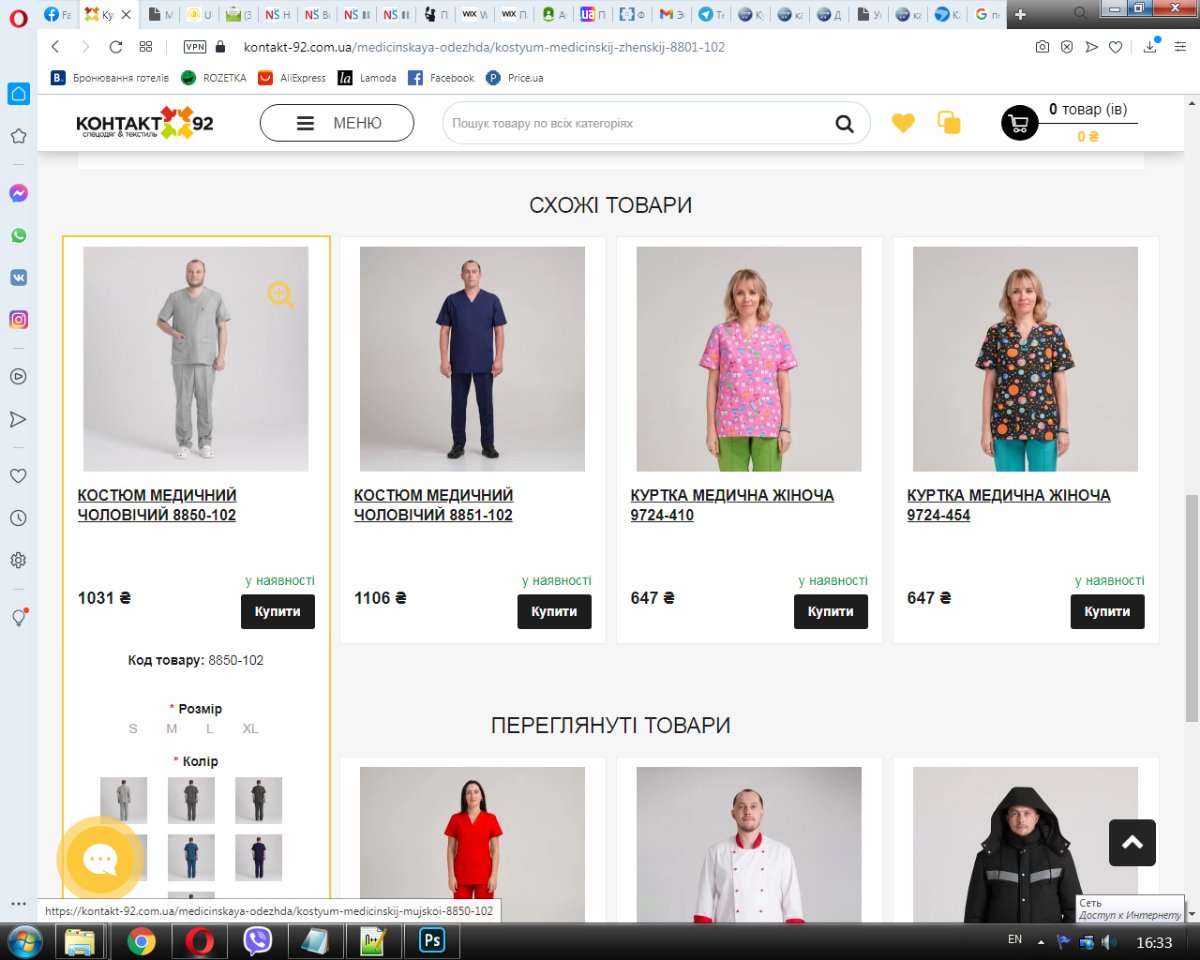Open Messenger in the Opera sidebar
1200x960 pixels.
18,194
